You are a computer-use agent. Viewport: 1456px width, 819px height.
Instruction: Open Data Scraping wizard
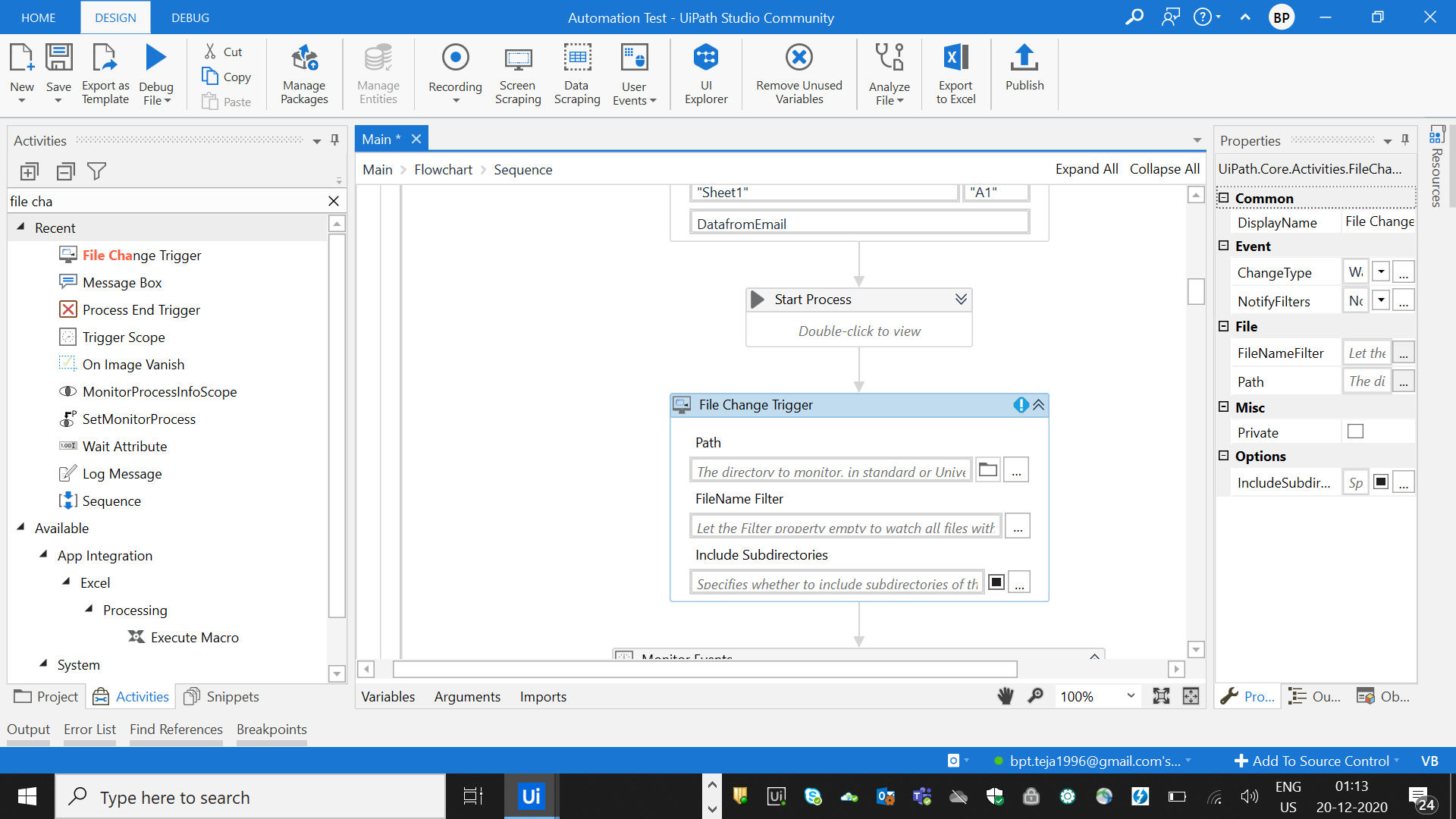[x=577, y=73]
